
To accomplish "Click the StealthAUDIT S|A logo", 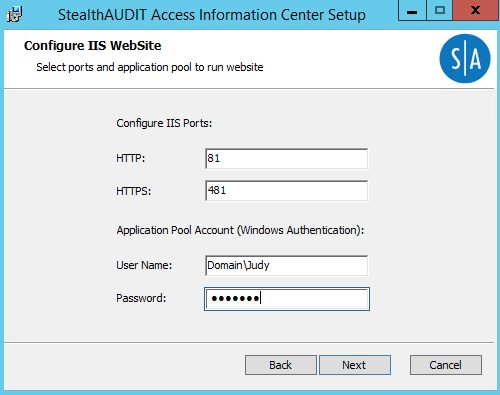I will coord(465,59).
